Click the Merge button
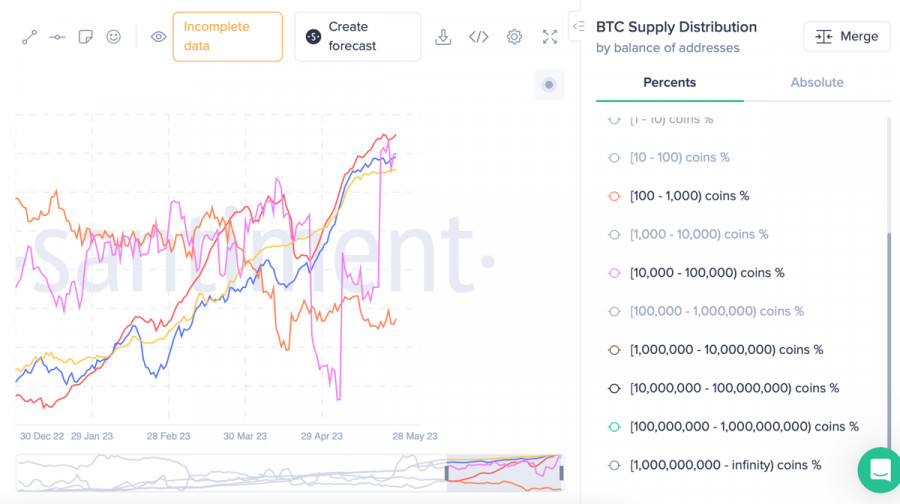 coord(847,37)
